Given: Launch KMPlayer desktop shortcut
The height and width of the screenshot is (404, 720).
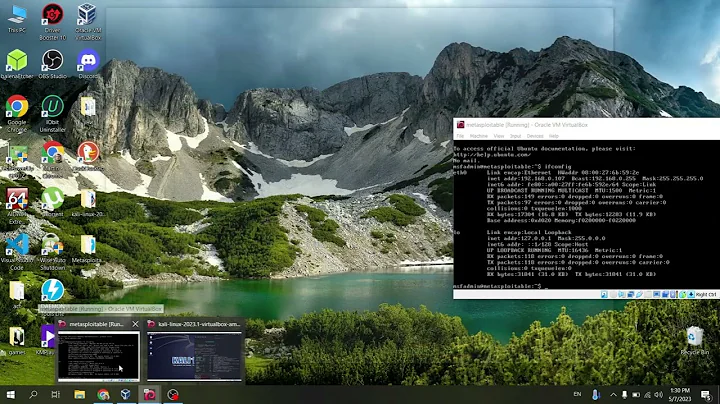Looking at the screenshot, I should 48,341.
